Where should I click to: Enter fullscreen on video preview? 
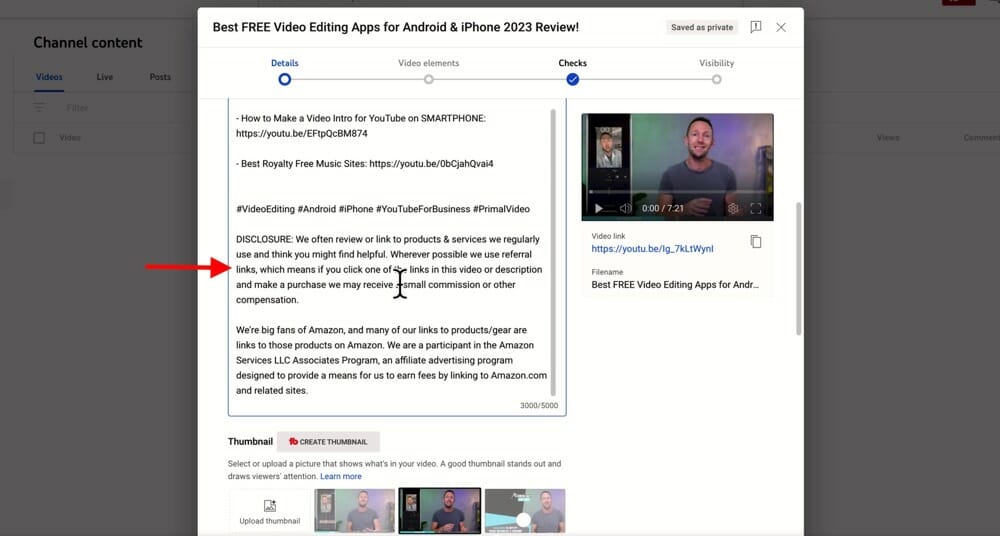pos(757,208)
